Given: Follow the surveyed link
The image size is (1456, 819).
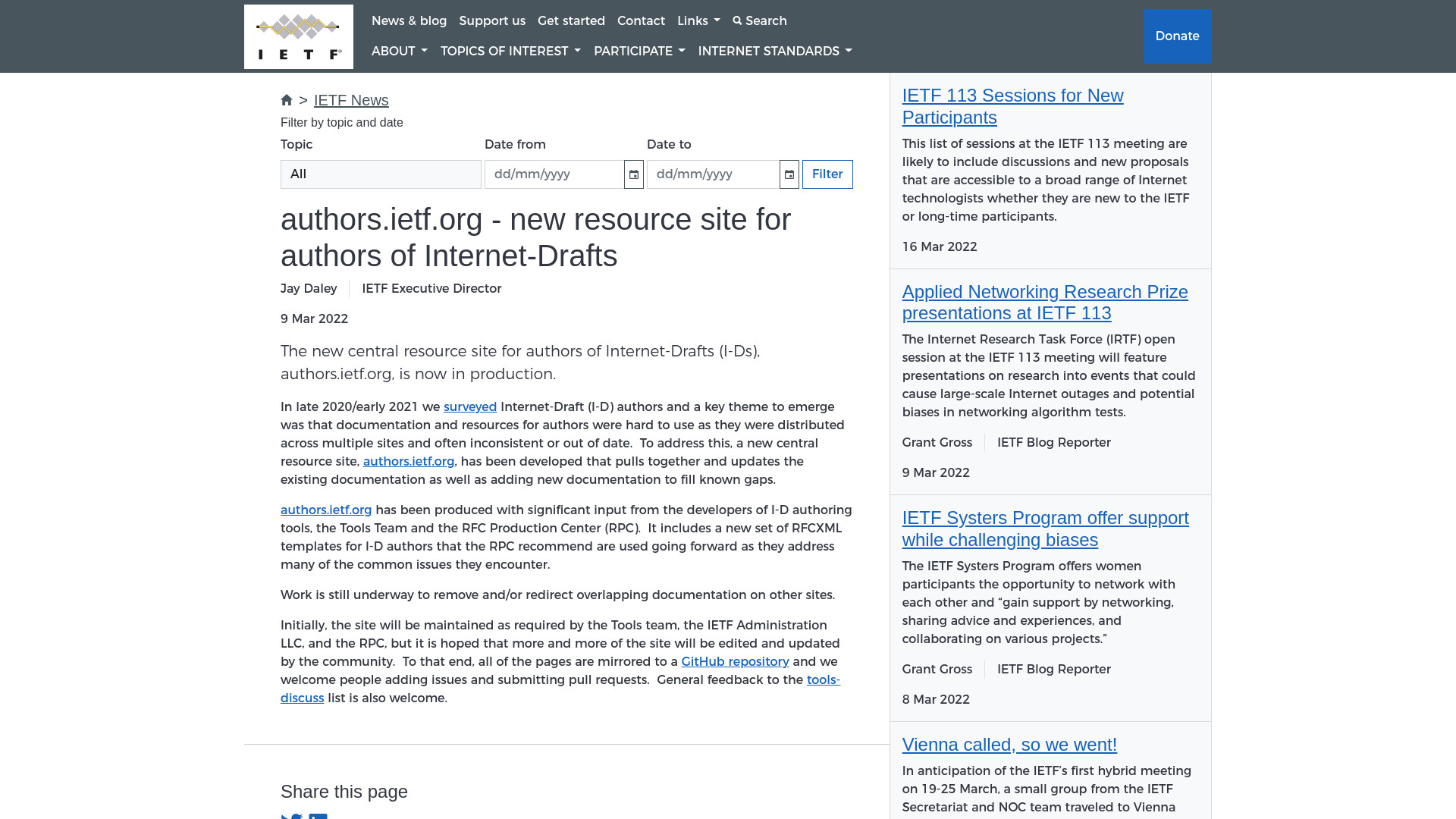Looking at the screenshot, I should tap(470, 407).
